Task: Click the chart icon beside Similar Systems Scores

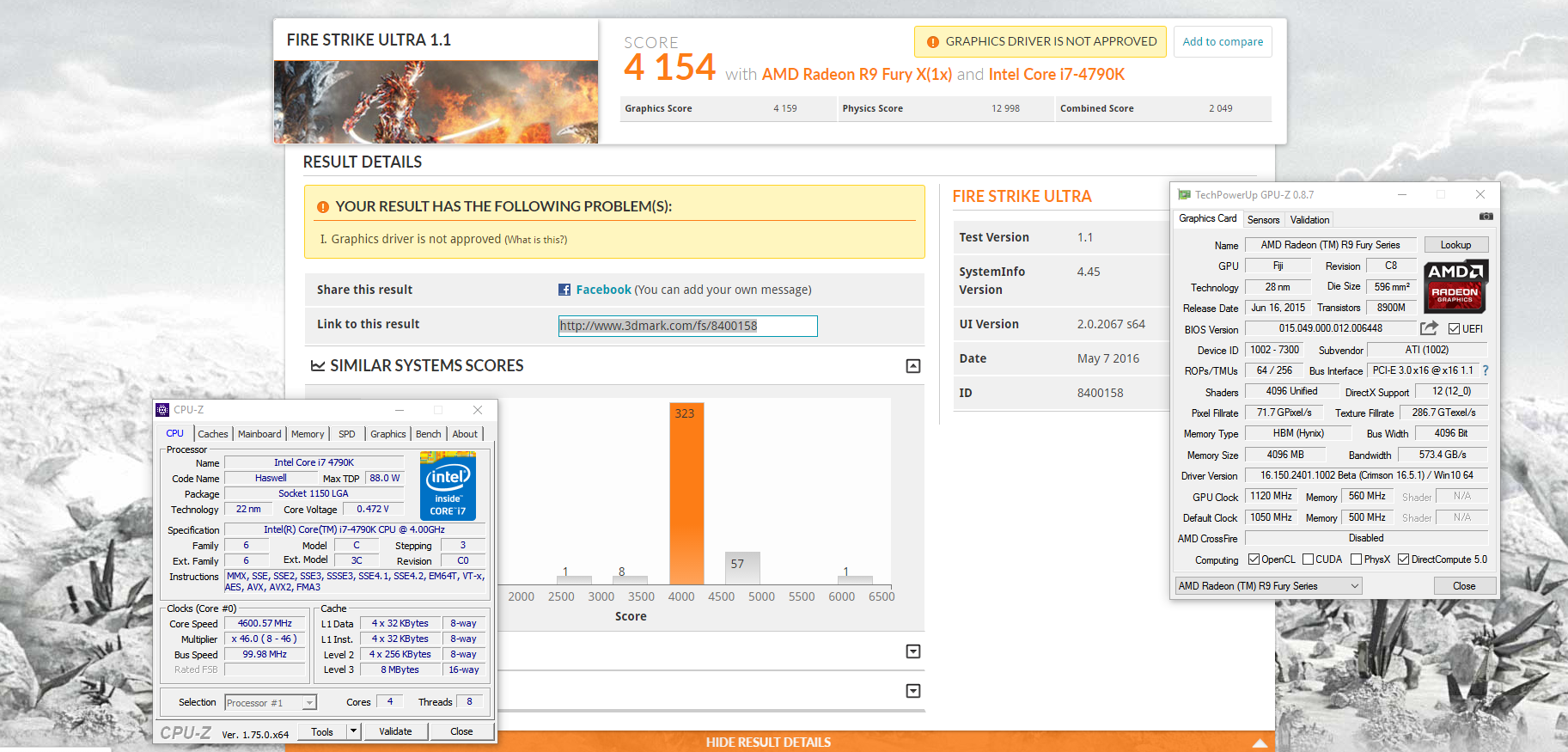Action: click(x=318, y=366)
